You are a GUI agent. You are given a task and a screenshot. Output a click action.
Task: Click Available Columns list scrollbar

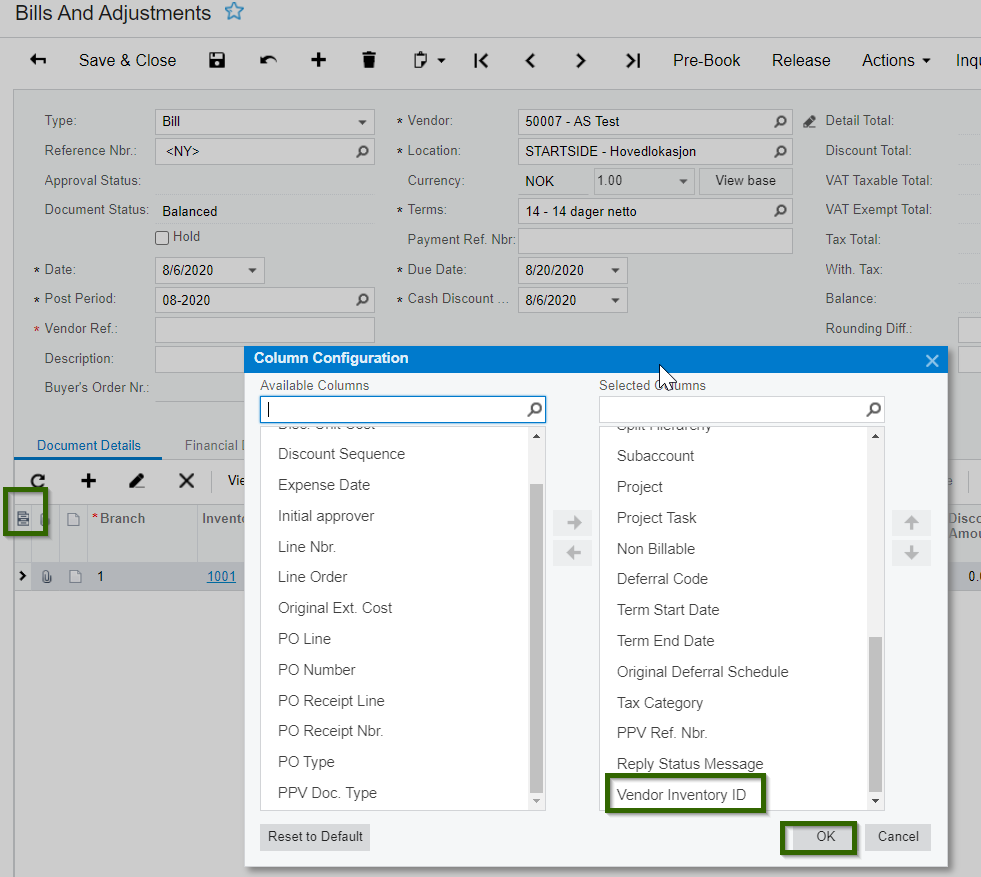tap(536, 637)
